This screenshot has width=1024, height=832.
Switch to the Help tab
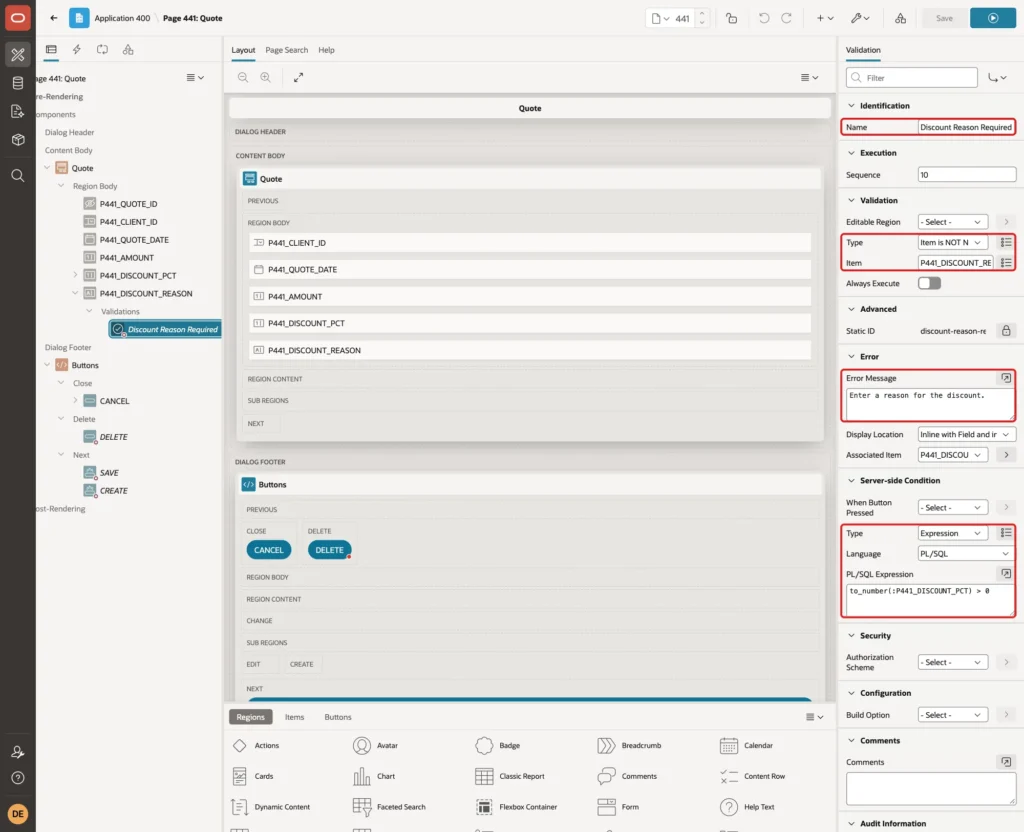(326, 50)
